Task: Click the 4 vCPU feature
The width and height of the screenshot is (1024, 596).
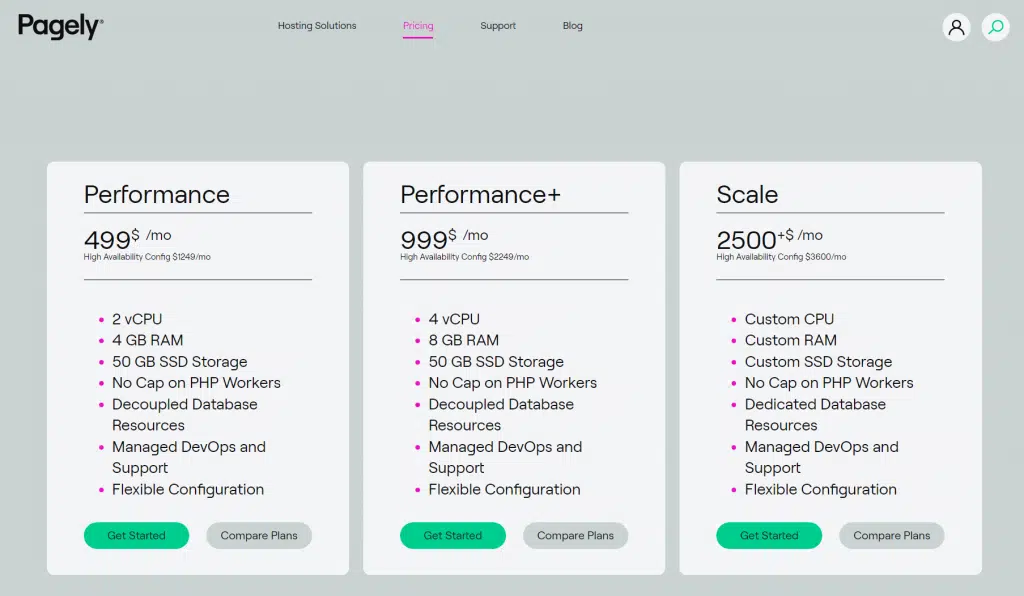Action: pos(454,319)
